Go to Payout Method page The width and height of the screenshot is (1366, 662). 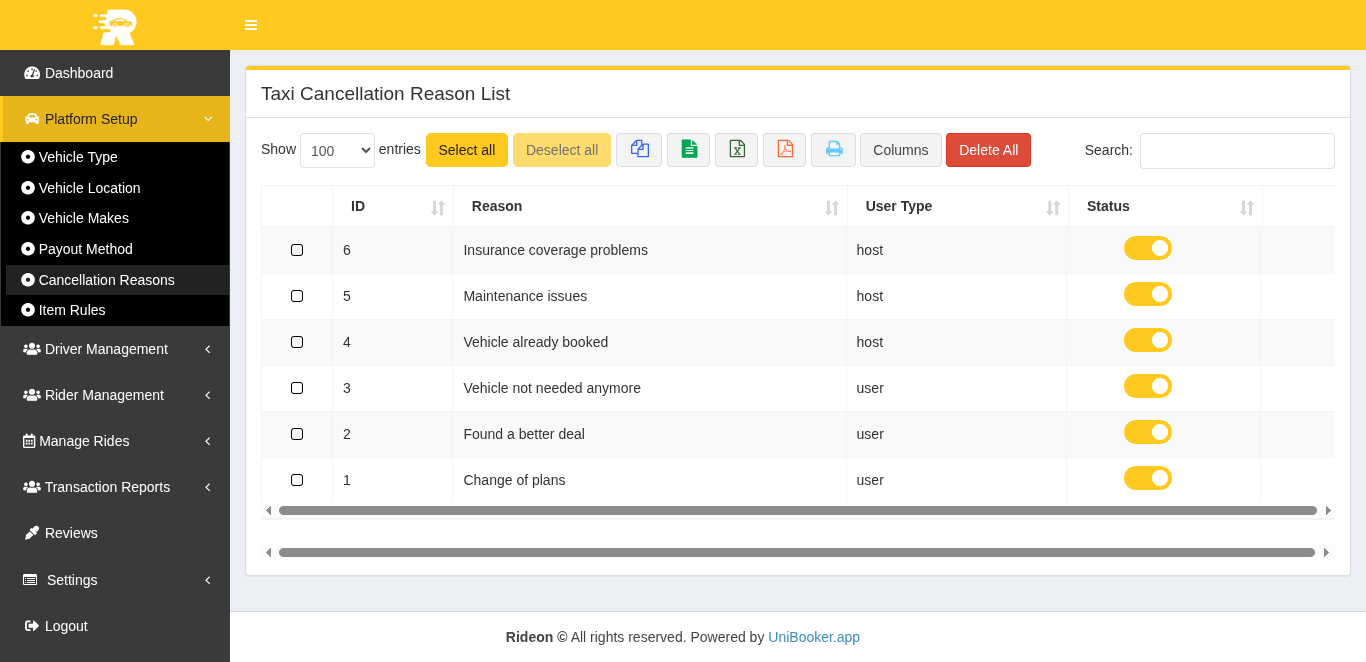85,249
